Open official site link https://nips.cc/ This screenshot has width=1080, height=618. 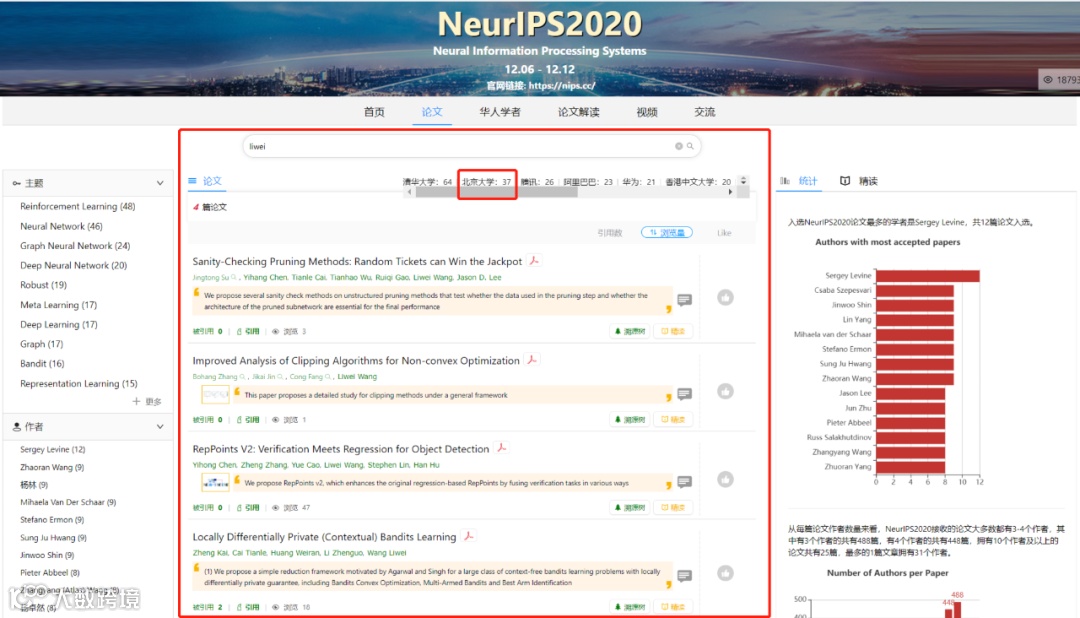[x=562, y=85]
